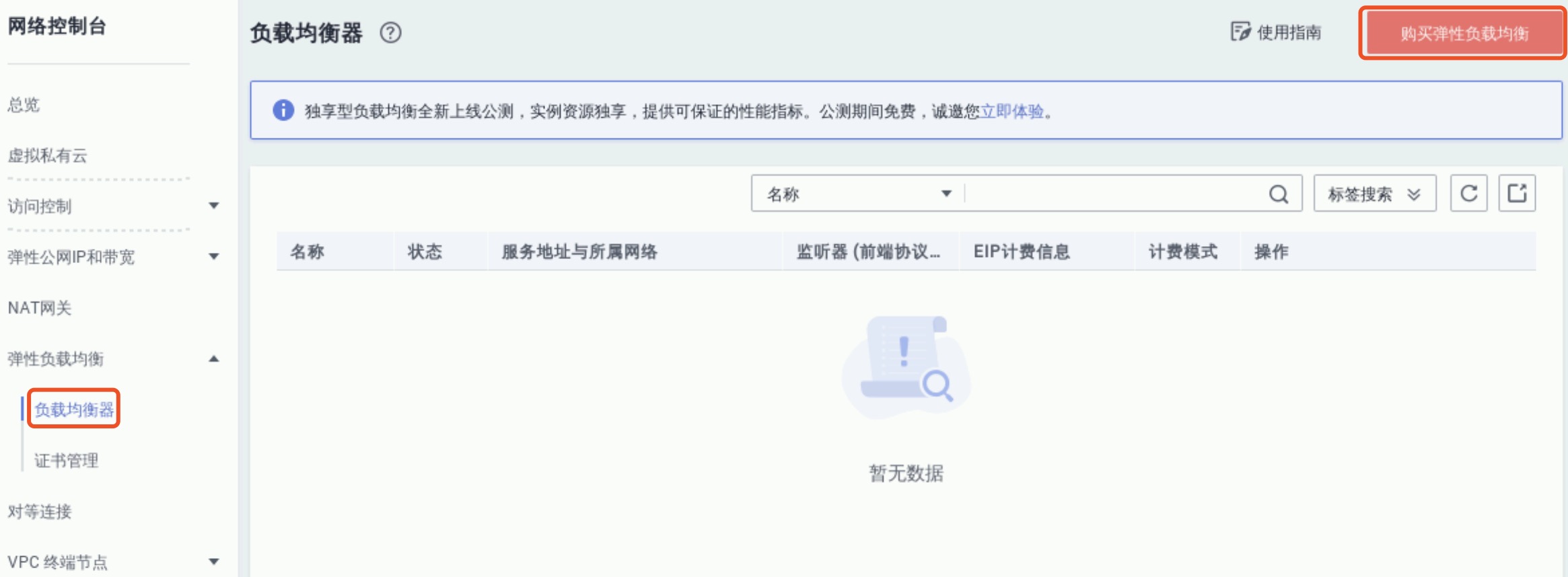Viewport: 1568px width, 577px height.
Task: Expand the 访问控制 sidebar section
Action: coord(213,206)
